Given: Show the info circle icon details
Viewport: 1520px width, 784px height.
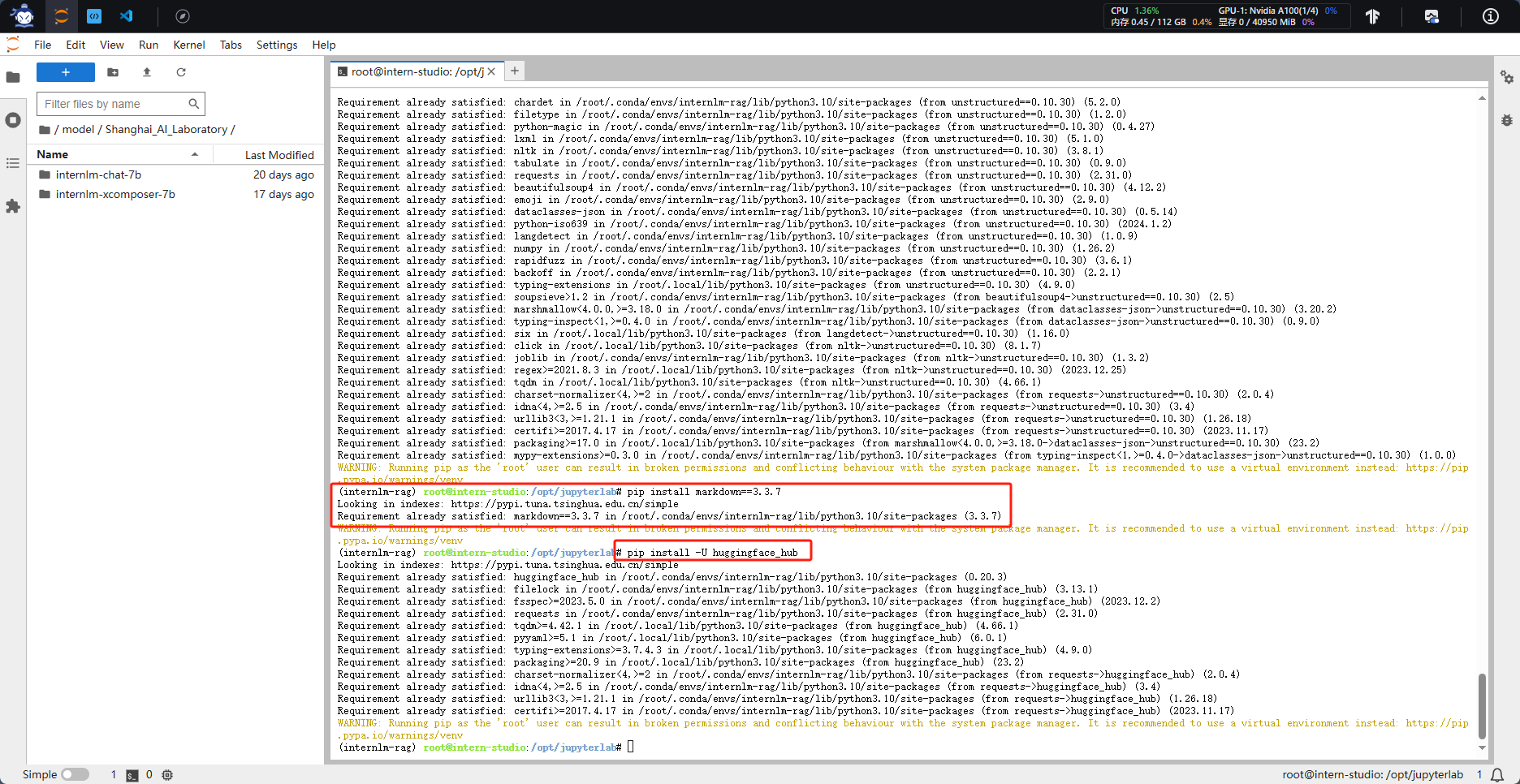Looking at the screenshot, I should tap(1490, 16).
